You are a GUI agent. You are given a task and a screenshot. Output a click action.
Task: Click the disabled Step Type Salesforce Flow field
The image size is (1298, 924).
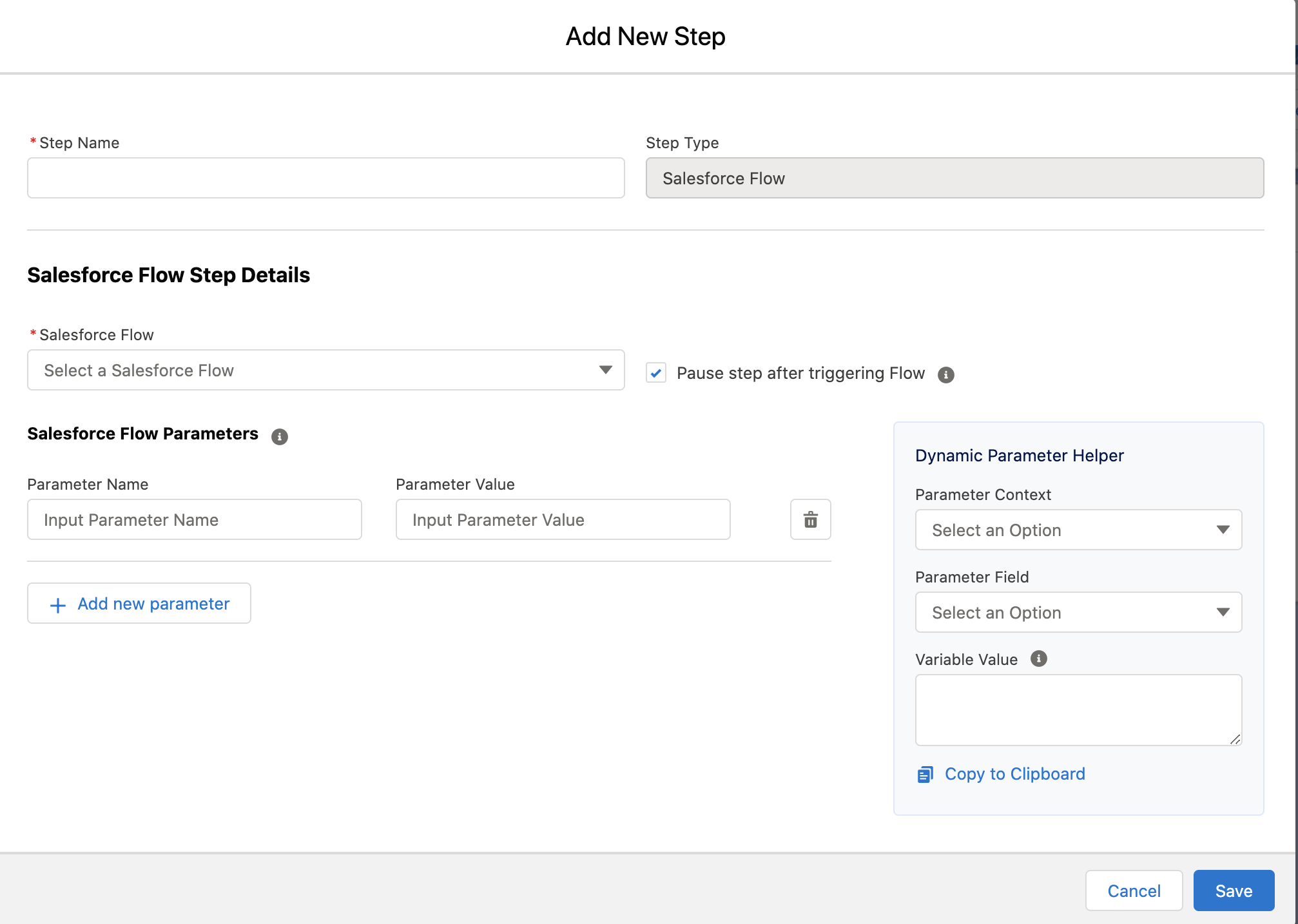click(x=954, y=178)
